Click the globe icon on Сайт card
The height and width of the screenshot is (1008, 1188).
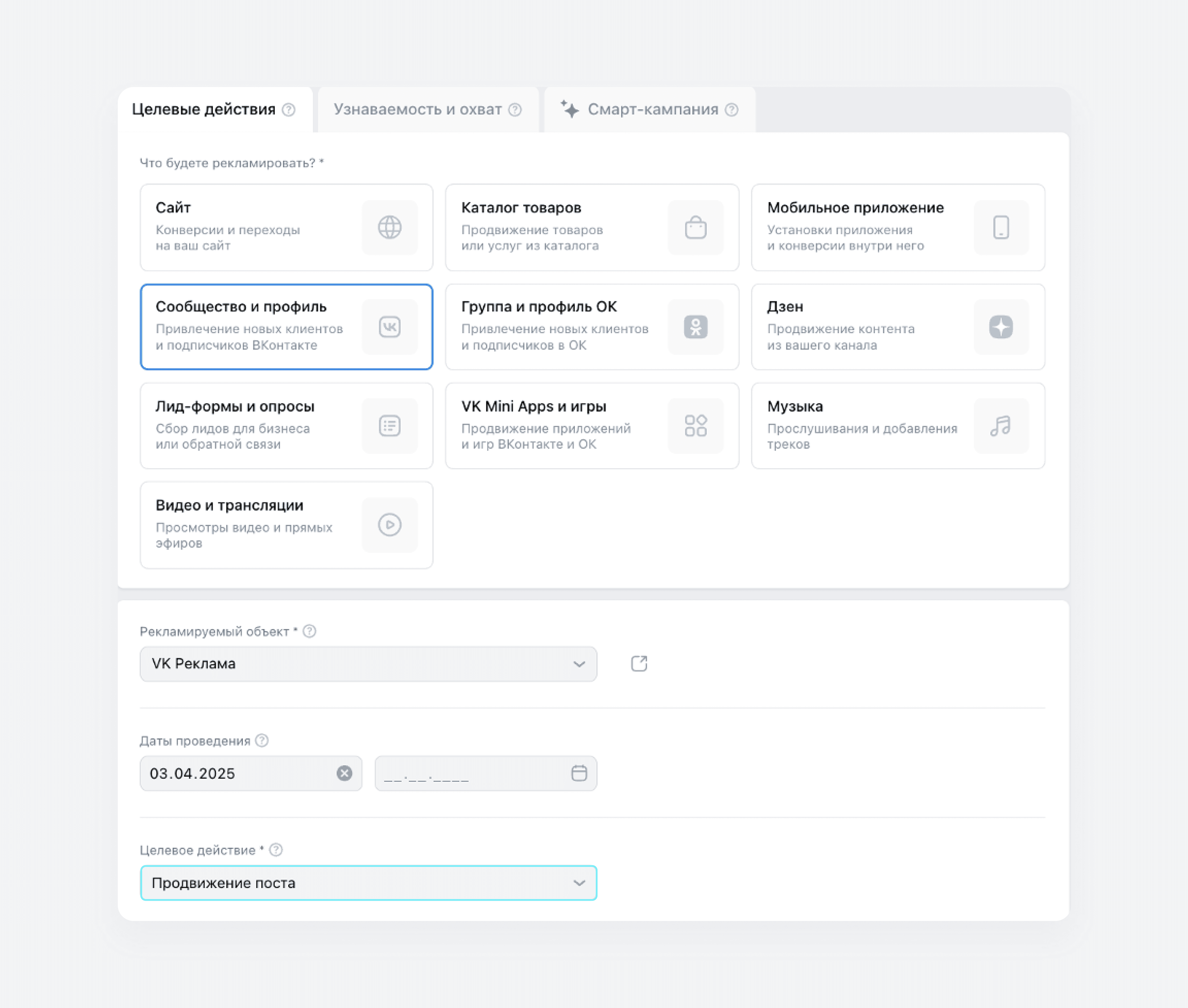coord(389,227)
